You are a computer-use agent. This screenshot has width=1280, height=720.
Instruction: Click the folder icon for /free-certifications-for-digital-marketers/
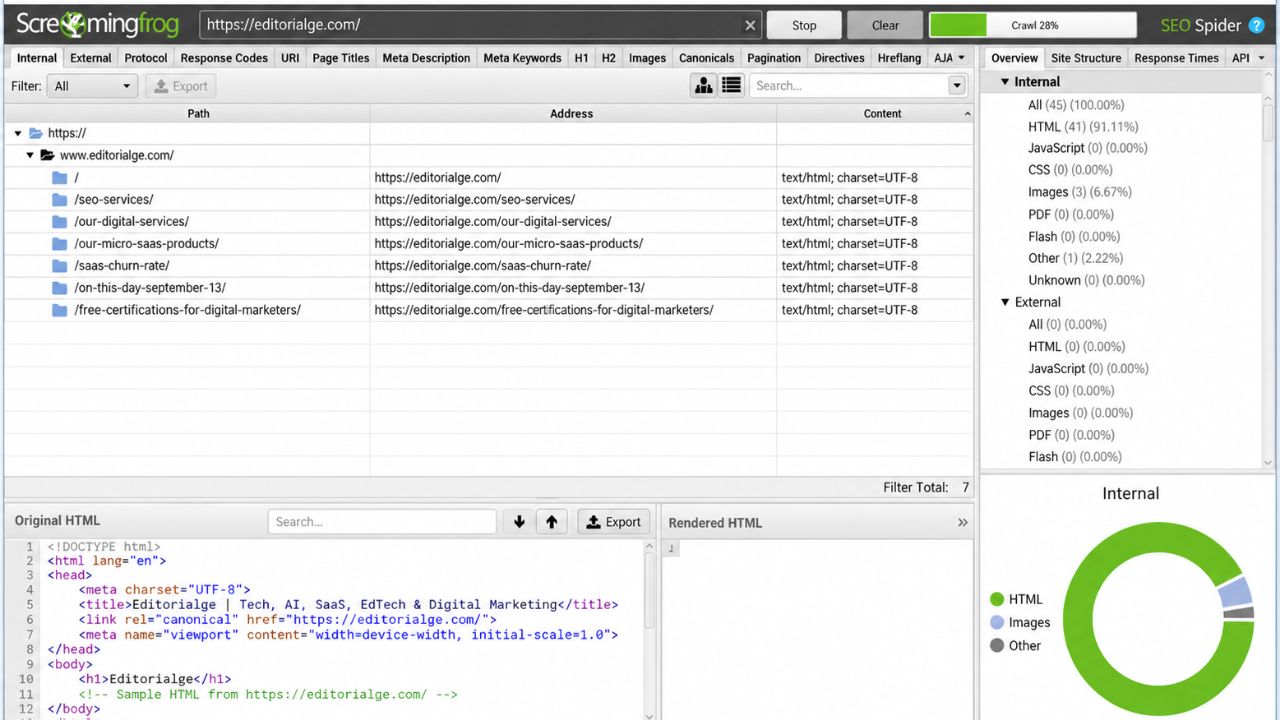tap(60, 309)
